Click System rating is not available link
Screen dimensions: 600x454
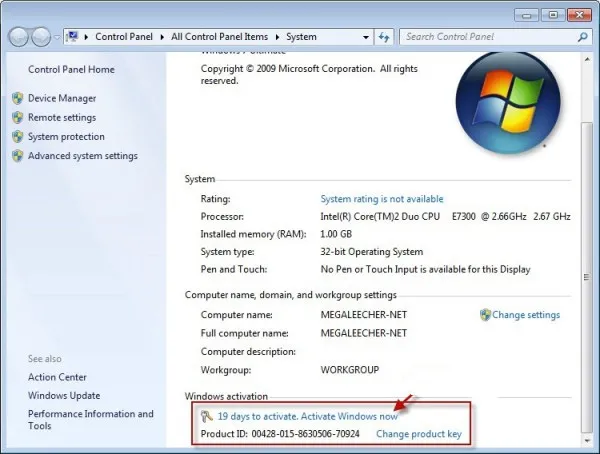click(382, 199)
